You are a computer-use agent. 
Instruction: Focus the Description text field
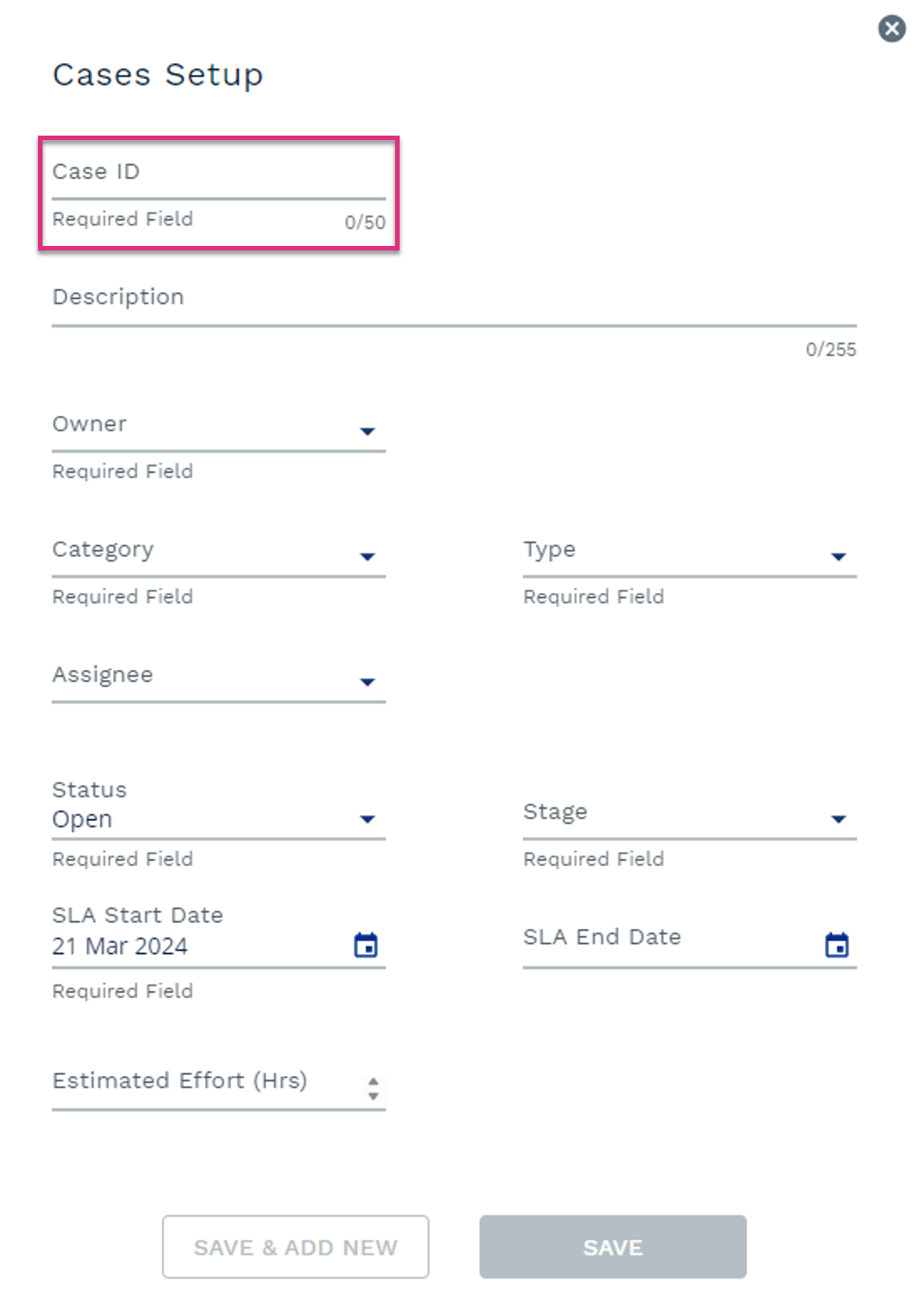(454, 301)
